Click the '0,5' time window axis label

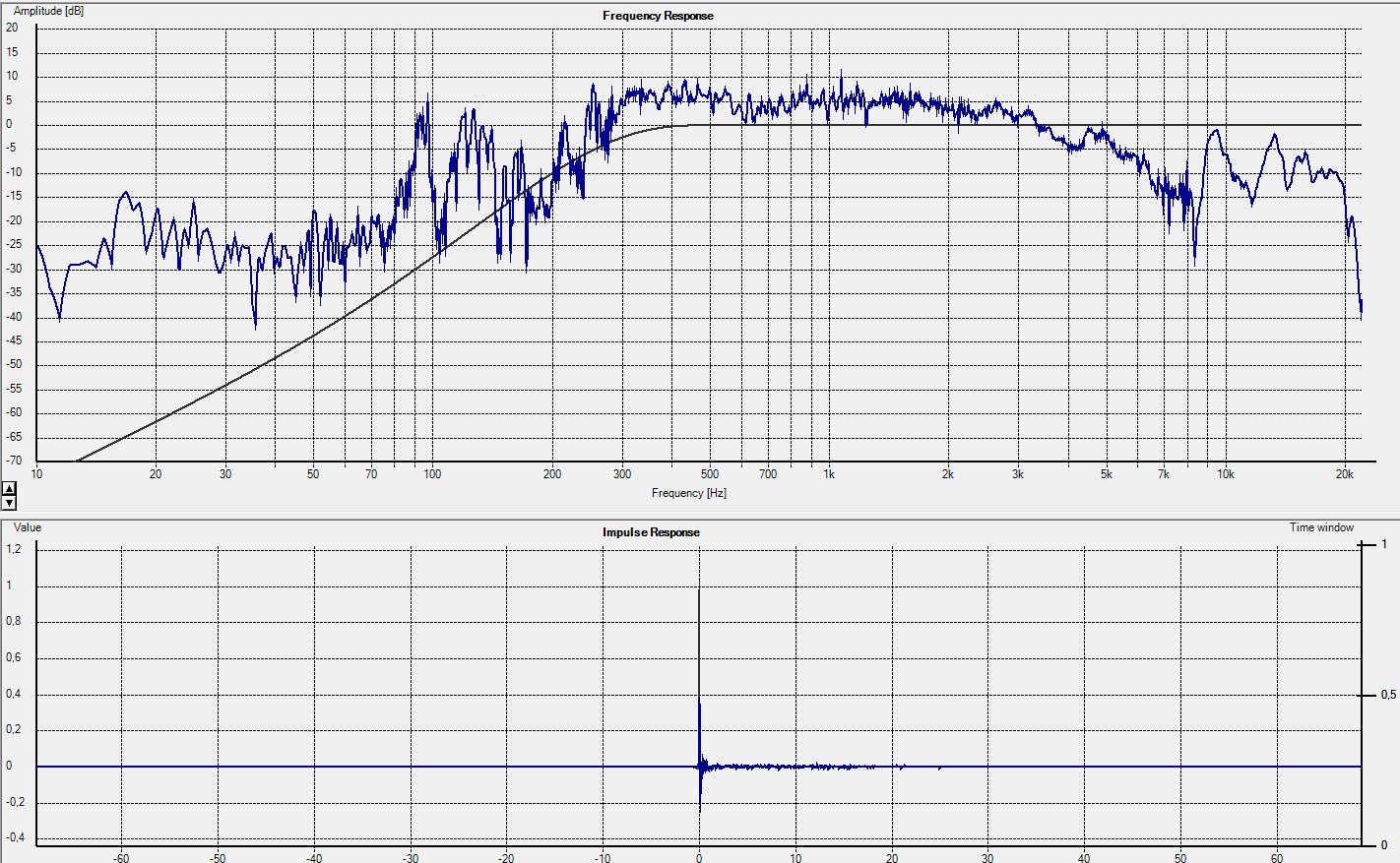click(1388, 696)
